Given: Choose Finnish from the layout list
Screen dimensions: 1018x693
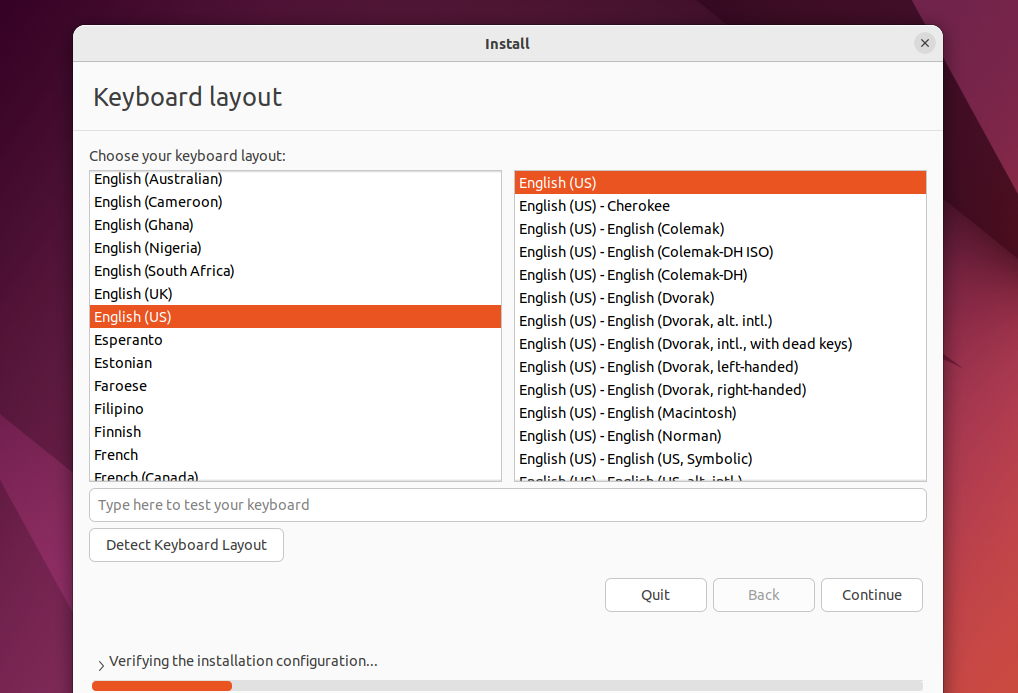Looking at the screenshot, I should point(295,432).
